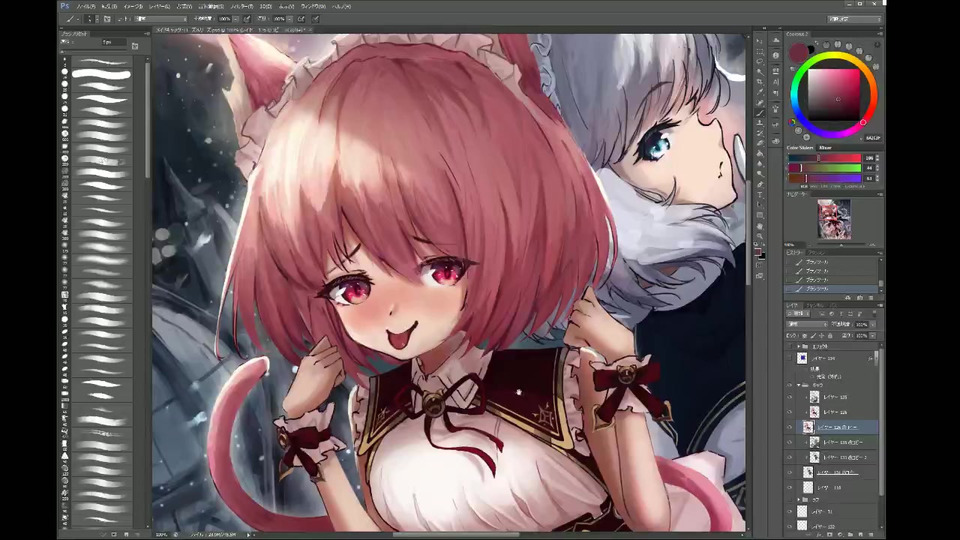Viewport: 960px width, 540px height.
Task: Enable pressure-controlled opacity in options bar
Action: click(246, 19)
